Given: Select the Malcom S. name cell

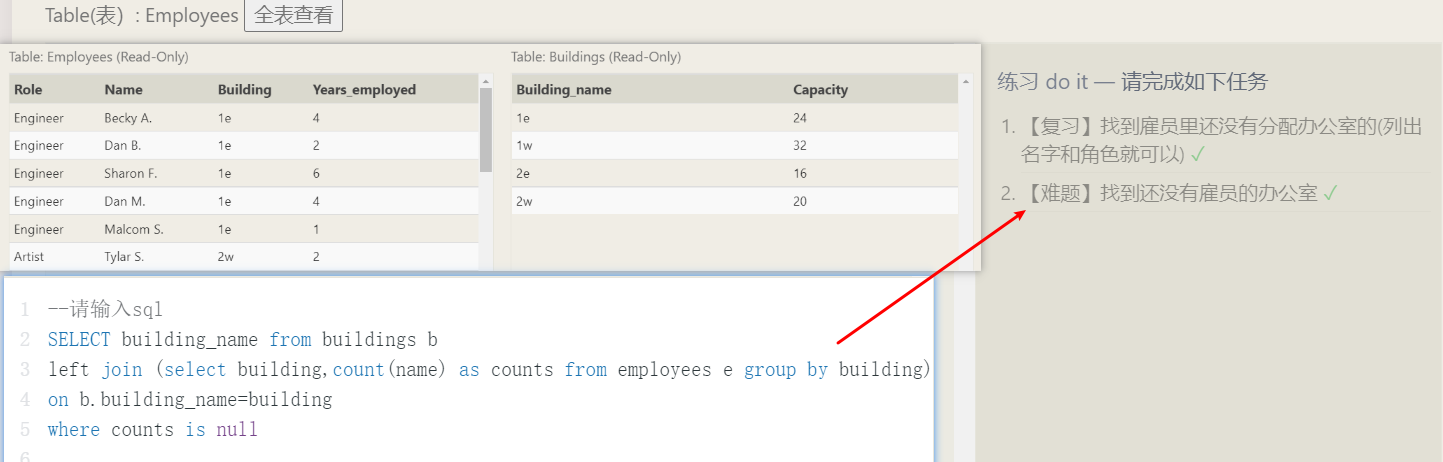Looking at the screenshot, I should pos(134,230).
